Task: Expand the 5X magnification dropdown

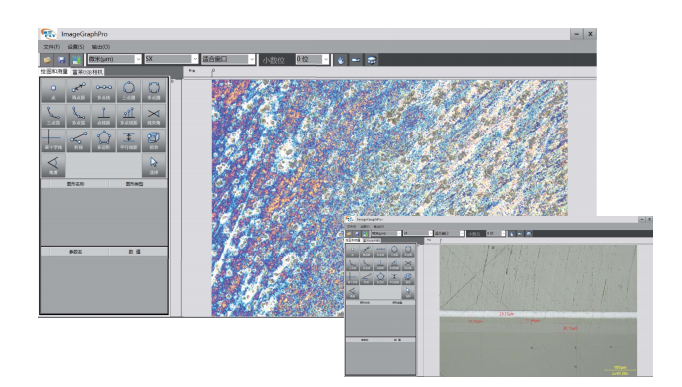Action: tap(171, 59)
